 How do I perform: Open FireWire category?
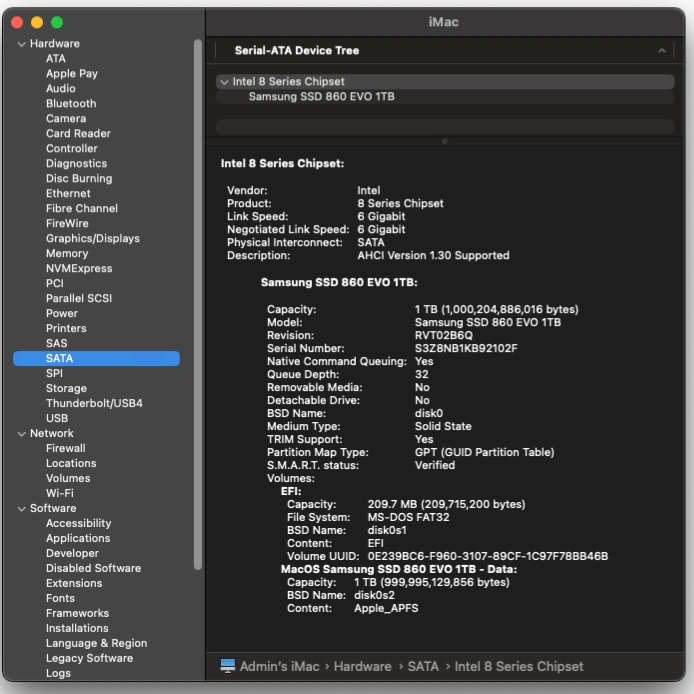point(67,224)
